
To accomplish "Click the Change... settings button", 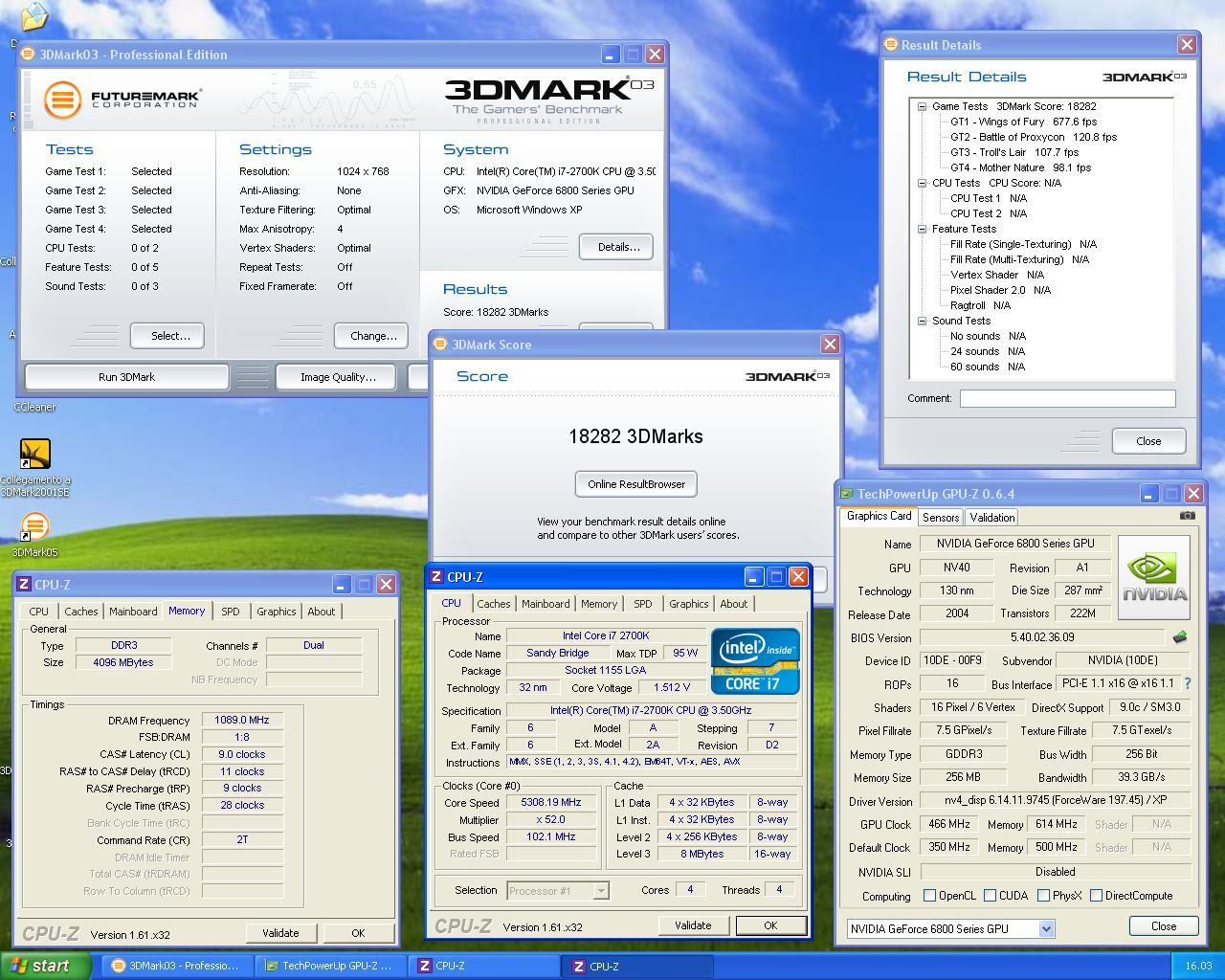I will [x=372, y=336].
